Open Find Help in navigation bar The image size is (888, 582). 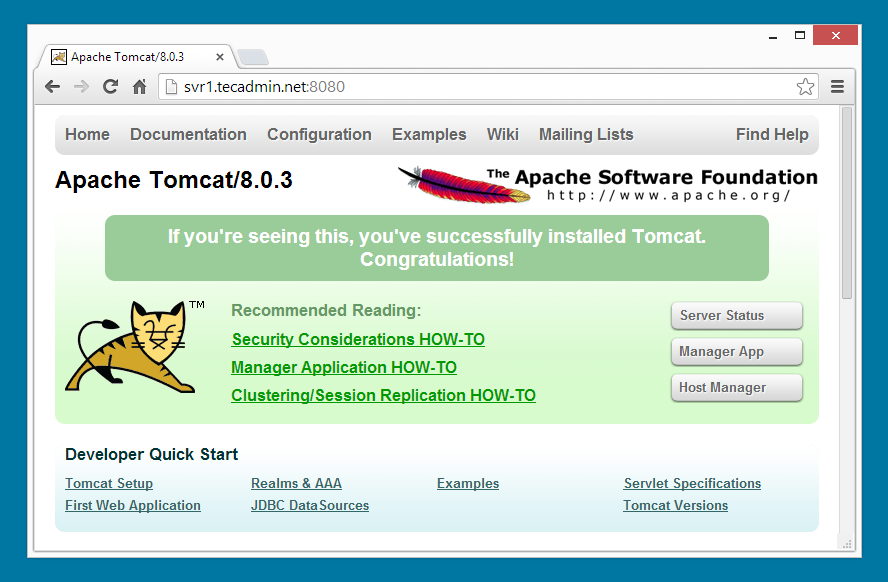(x=772, y=134)
